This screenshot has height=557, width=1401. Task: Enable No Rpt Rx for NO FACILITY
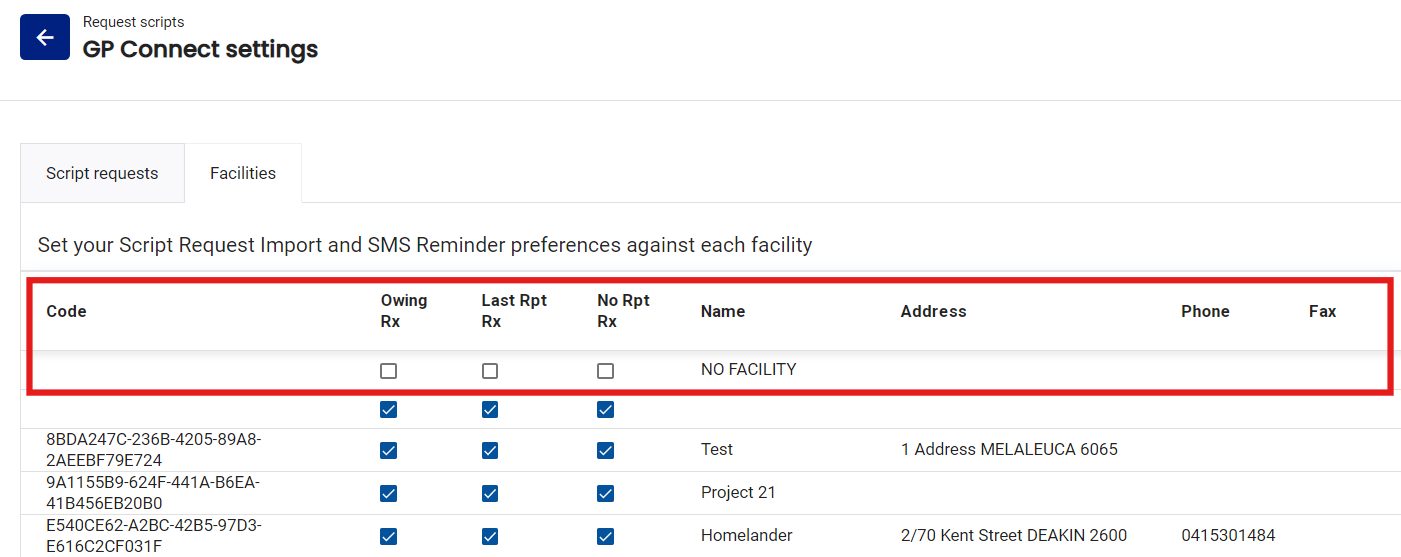[x=605, y=371]
